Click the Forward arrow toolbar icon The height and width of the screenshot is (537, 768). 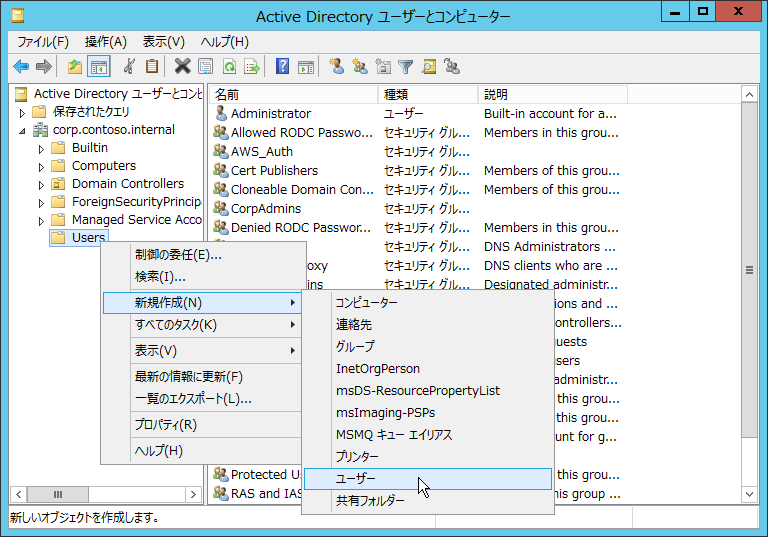click(x=44, y=67)
